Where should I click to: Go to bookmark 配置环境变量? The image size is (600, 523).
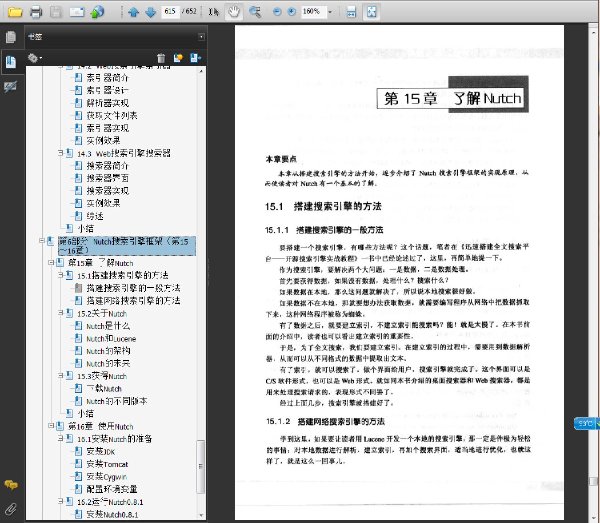click(111, 489)
